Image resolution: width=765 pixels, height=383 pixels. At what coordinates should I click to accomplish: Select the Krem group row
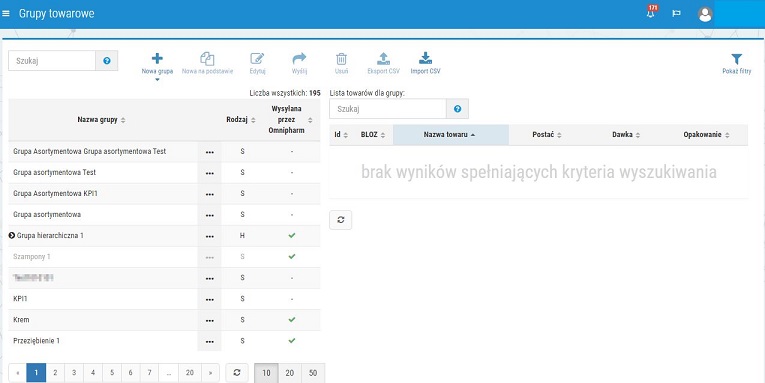click(x=164, y=320)
